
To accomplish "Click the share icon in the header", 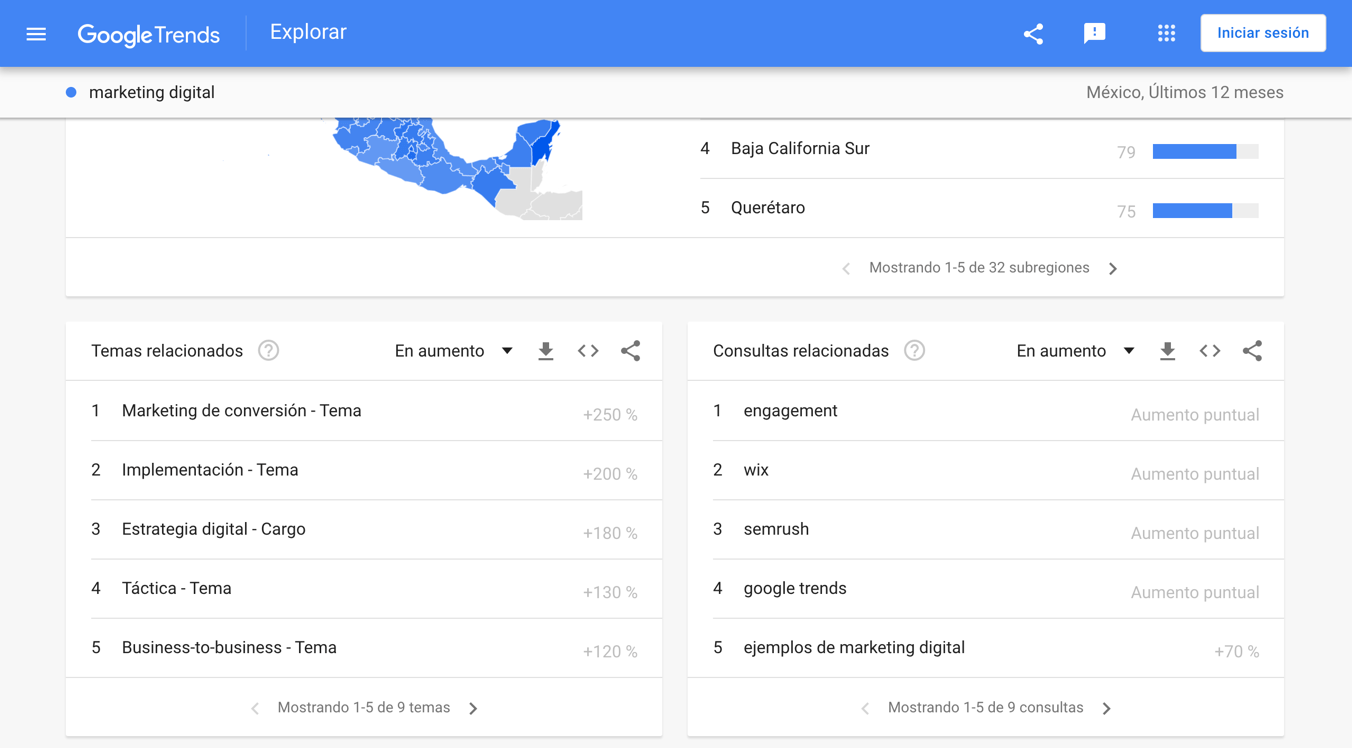I will coord(1033,33).
